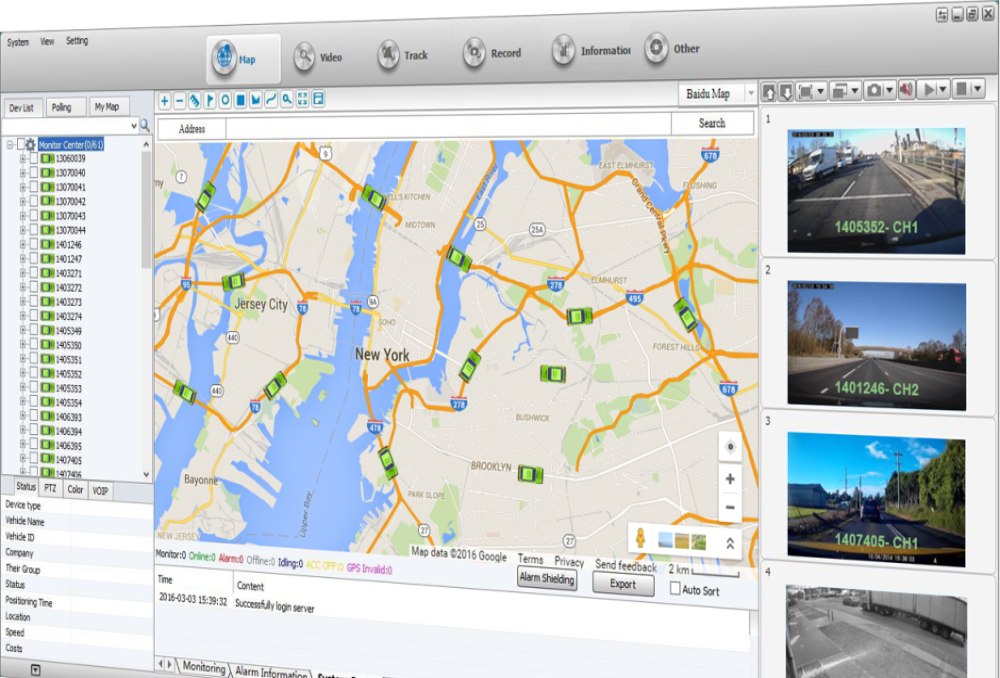1000x678 pixels.
Task: Tick the checkbox for device 1403272
Action: (34, 287)
